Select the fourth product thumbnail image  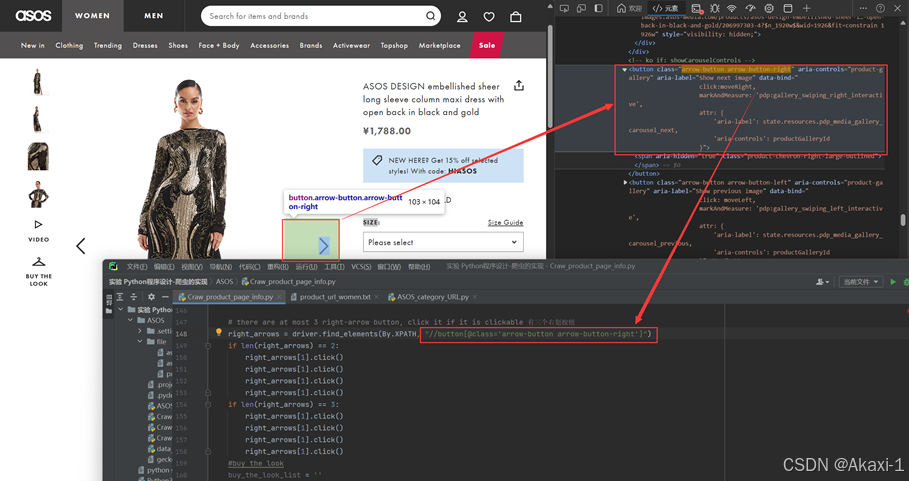pos(38,194)
